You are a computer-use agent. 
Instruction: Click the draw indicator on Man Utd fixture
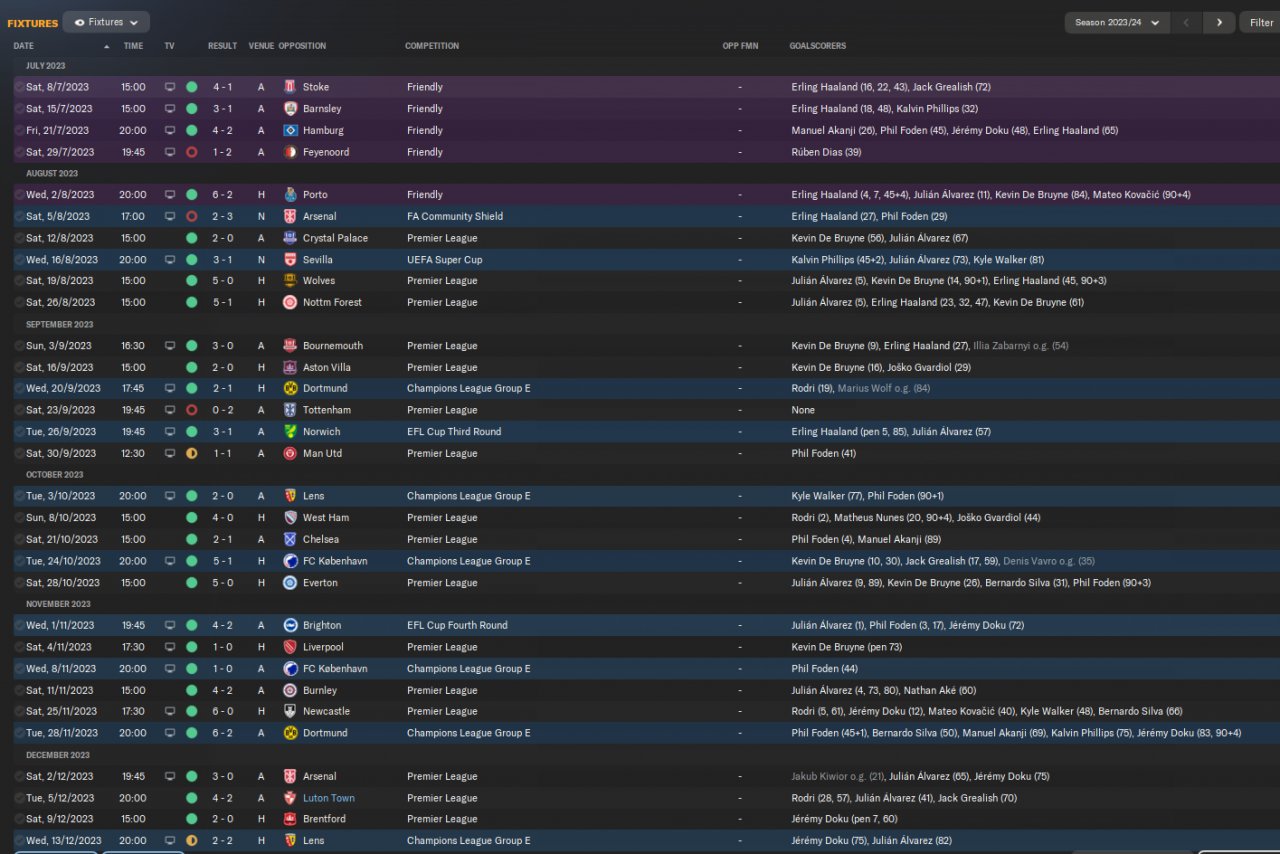pos(191,454)
